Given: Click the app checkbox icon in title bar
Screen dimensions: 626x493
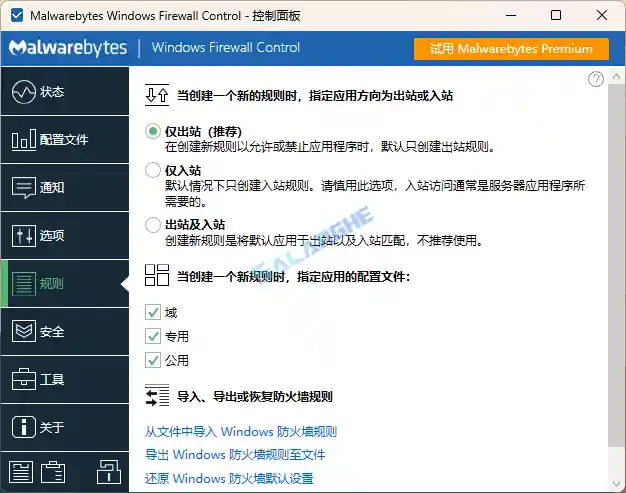Looking at the screenshot, I should [17, 16].
